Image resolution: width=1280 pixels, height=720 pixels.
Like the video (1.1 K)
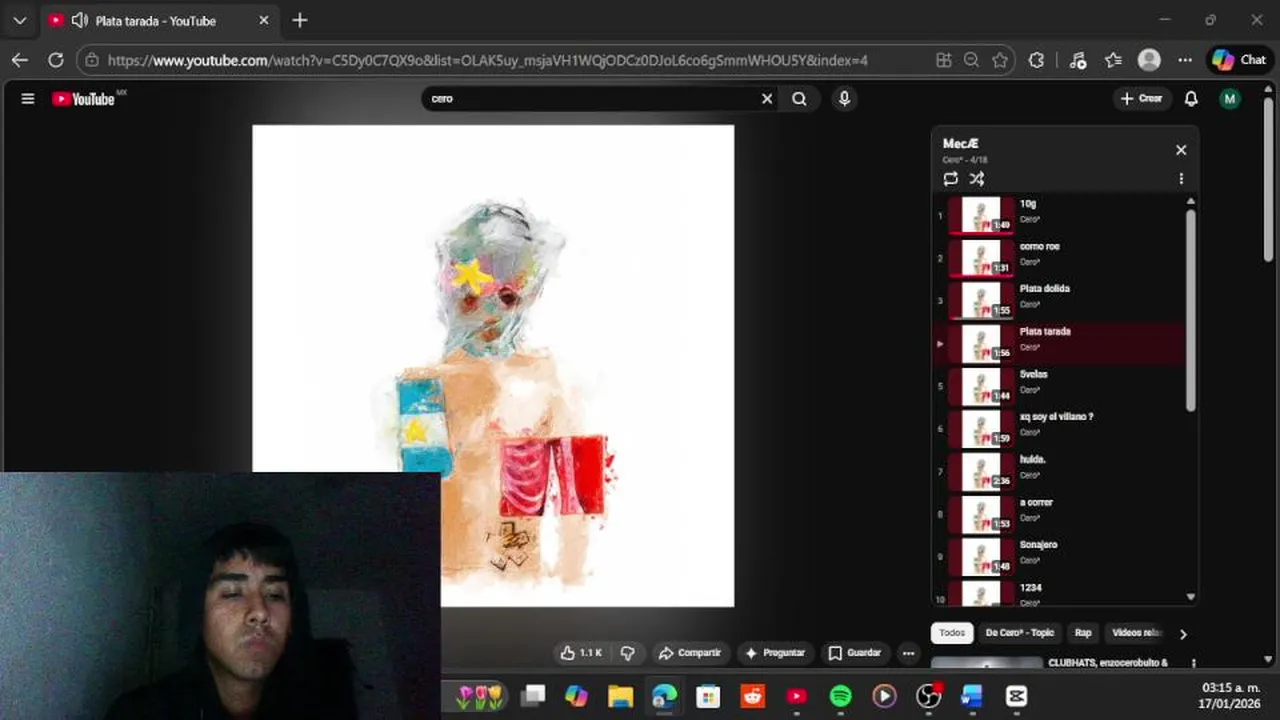[x=581, y=653]
